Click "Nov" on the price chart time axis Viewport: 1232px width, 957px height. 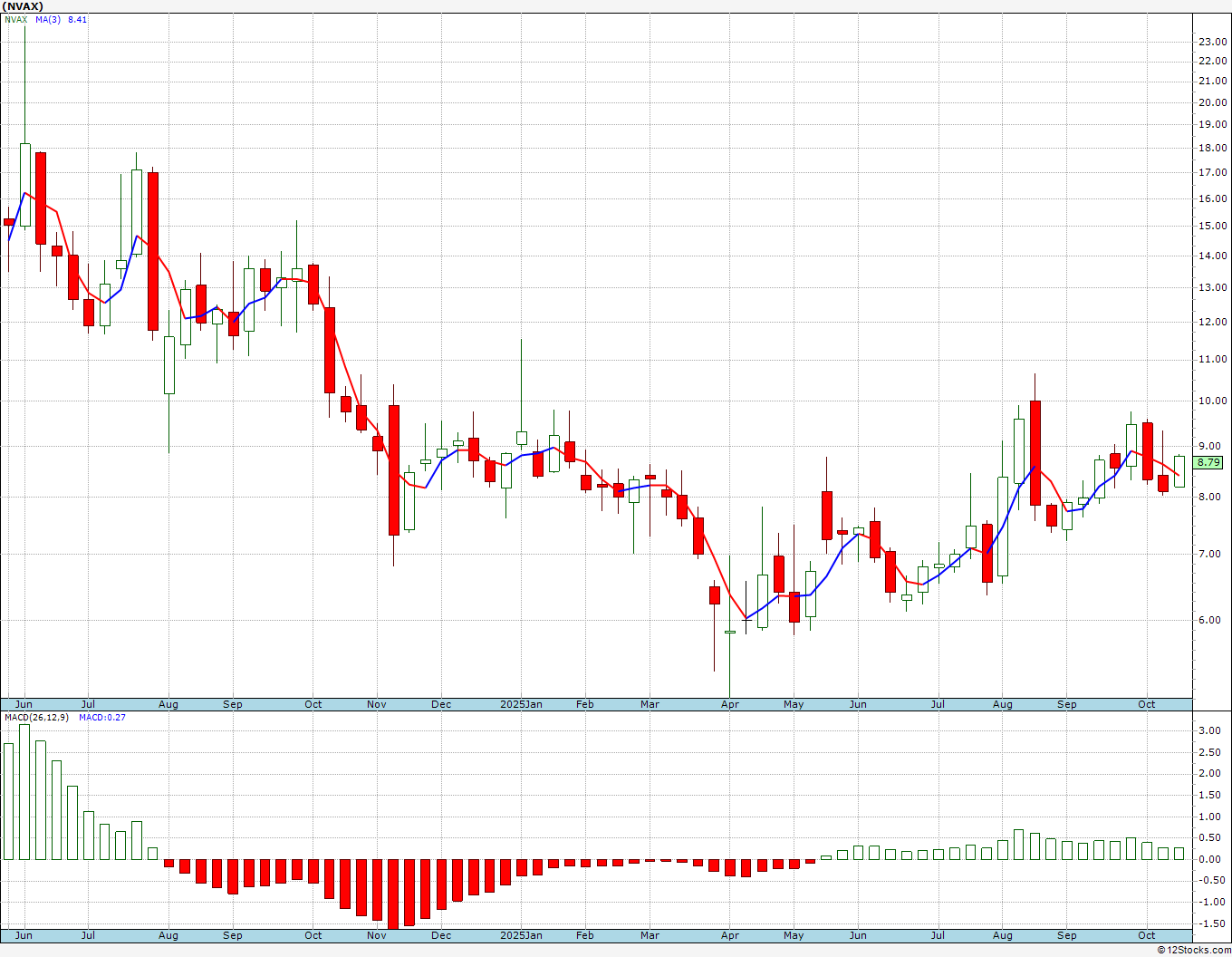[x=377, y=704]
